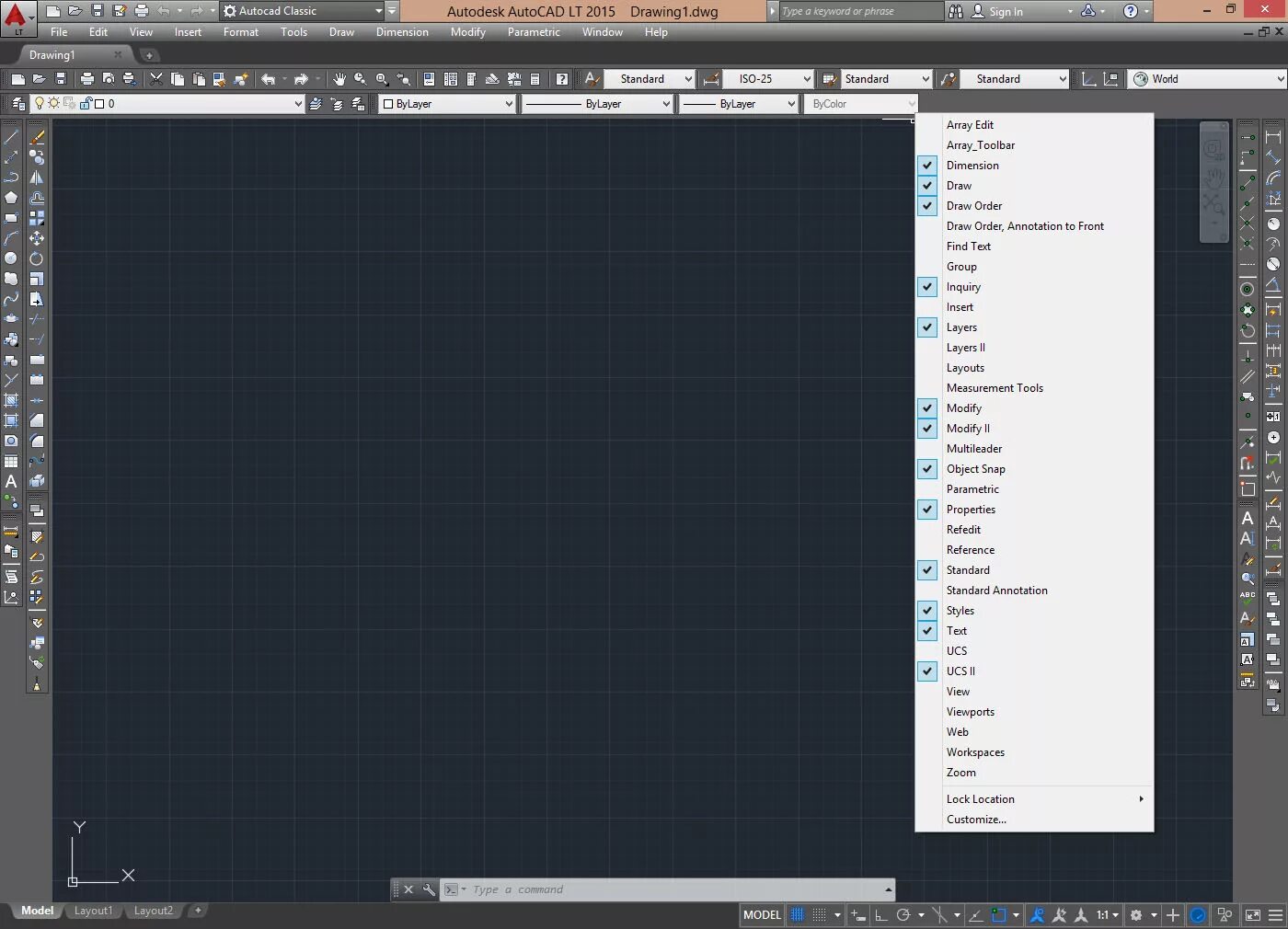Click the status bar Customization hamburger icon
This screenshot has width=1288, height=929.
point(1275,915)
